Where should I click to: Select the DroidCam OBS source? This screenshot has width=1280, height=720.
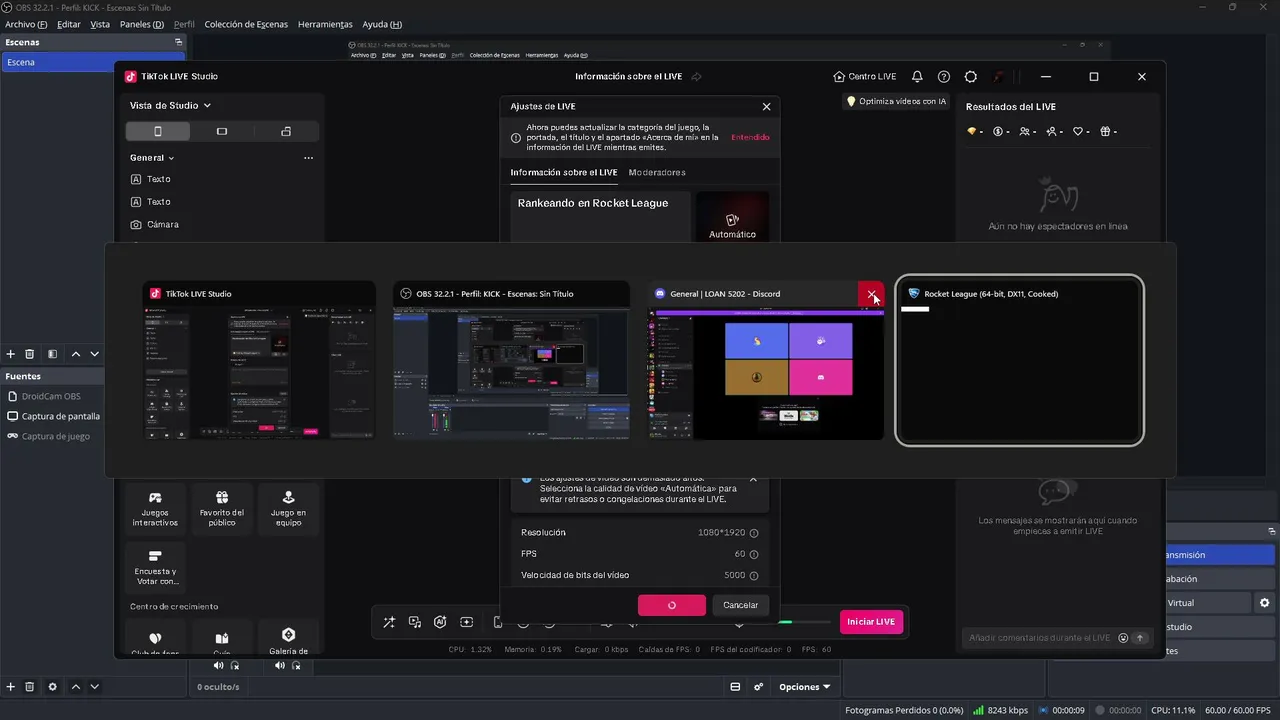[x=52, y=396]
